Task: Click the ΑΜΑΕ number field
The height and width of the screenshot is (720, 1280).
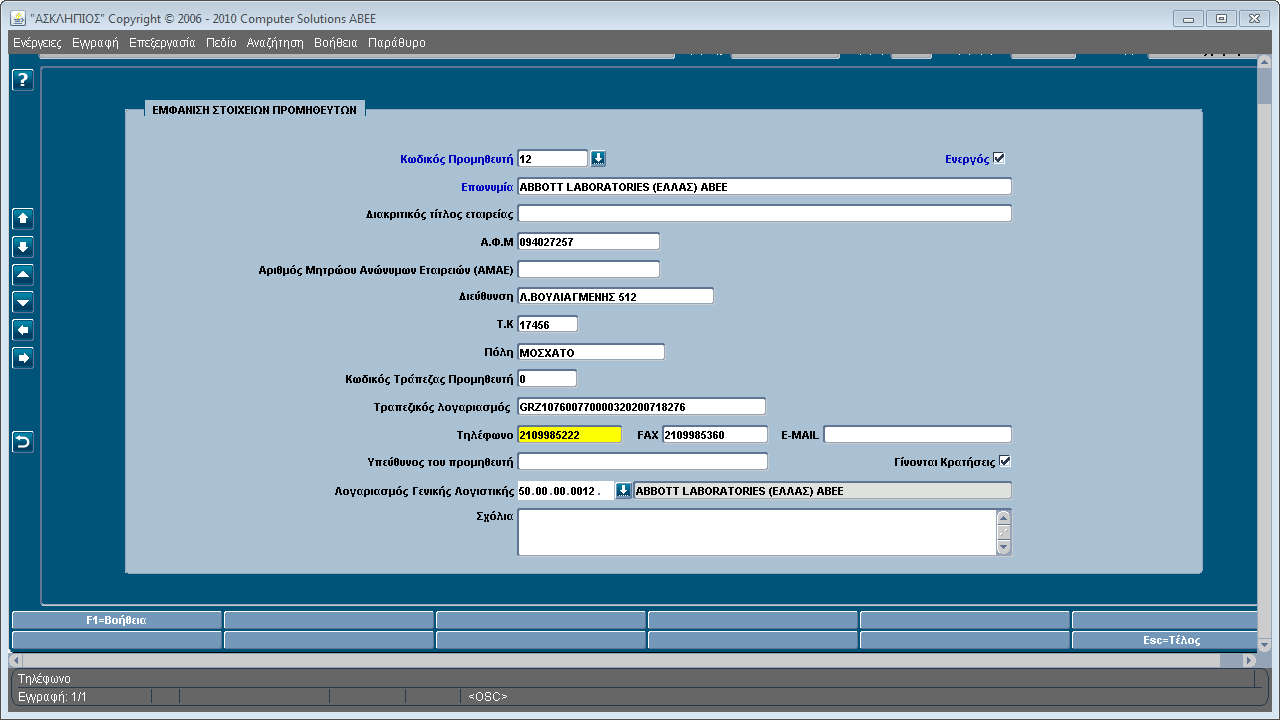Action: (588, 269)
